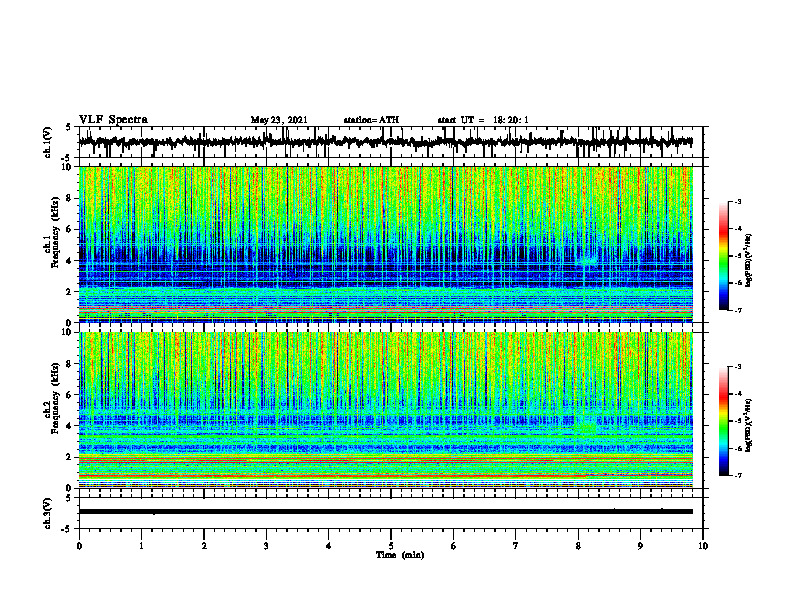
Task: Click time axis tick label '3'
Action: click(x=266, y=546)
